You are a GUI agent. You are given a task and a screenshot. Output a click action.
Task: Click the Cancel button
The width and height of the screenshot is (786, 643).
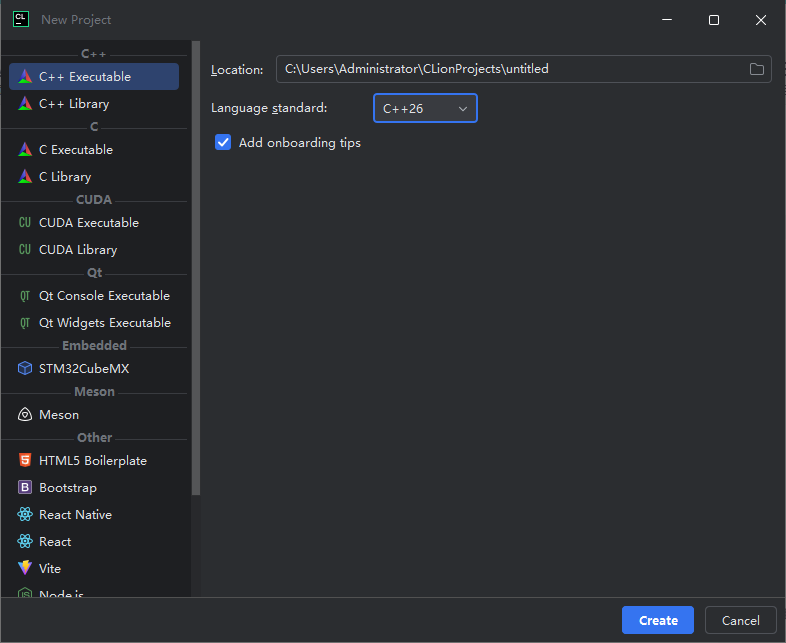(740, 620)
